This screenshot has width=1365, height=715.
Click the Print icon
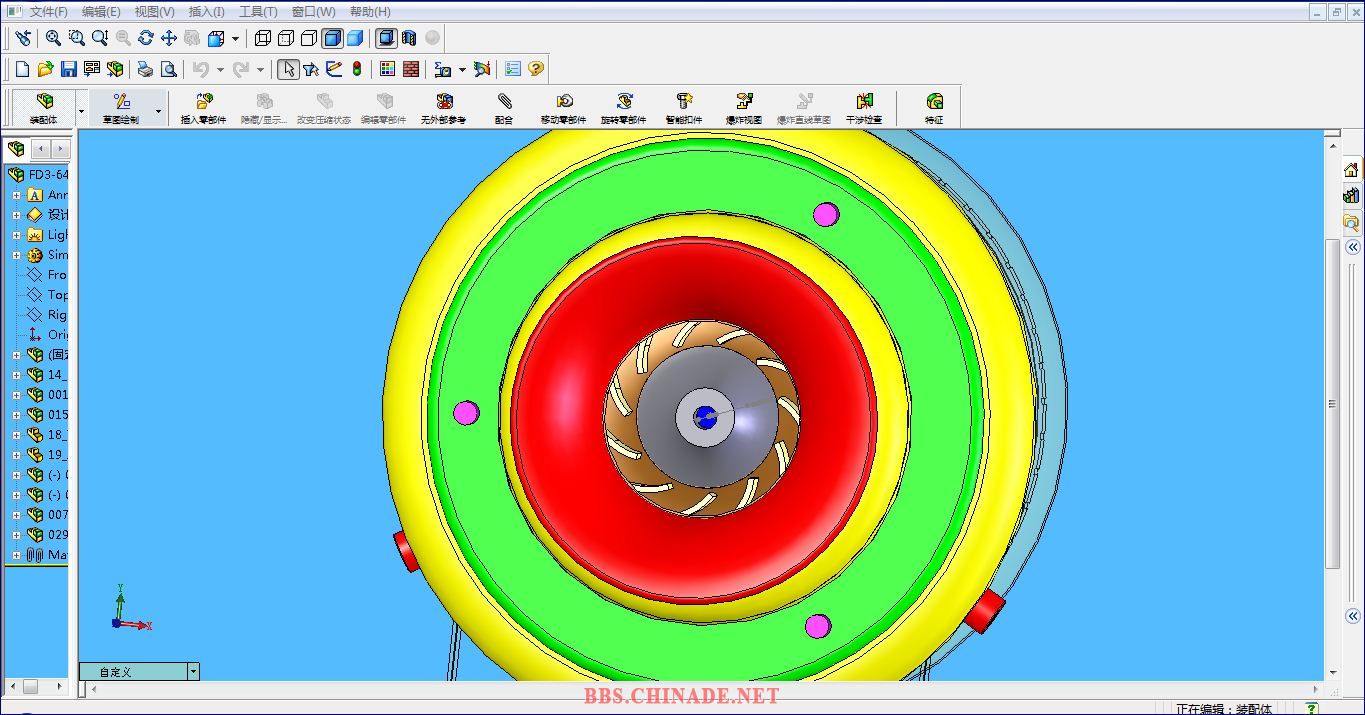[x=145, y=69]
